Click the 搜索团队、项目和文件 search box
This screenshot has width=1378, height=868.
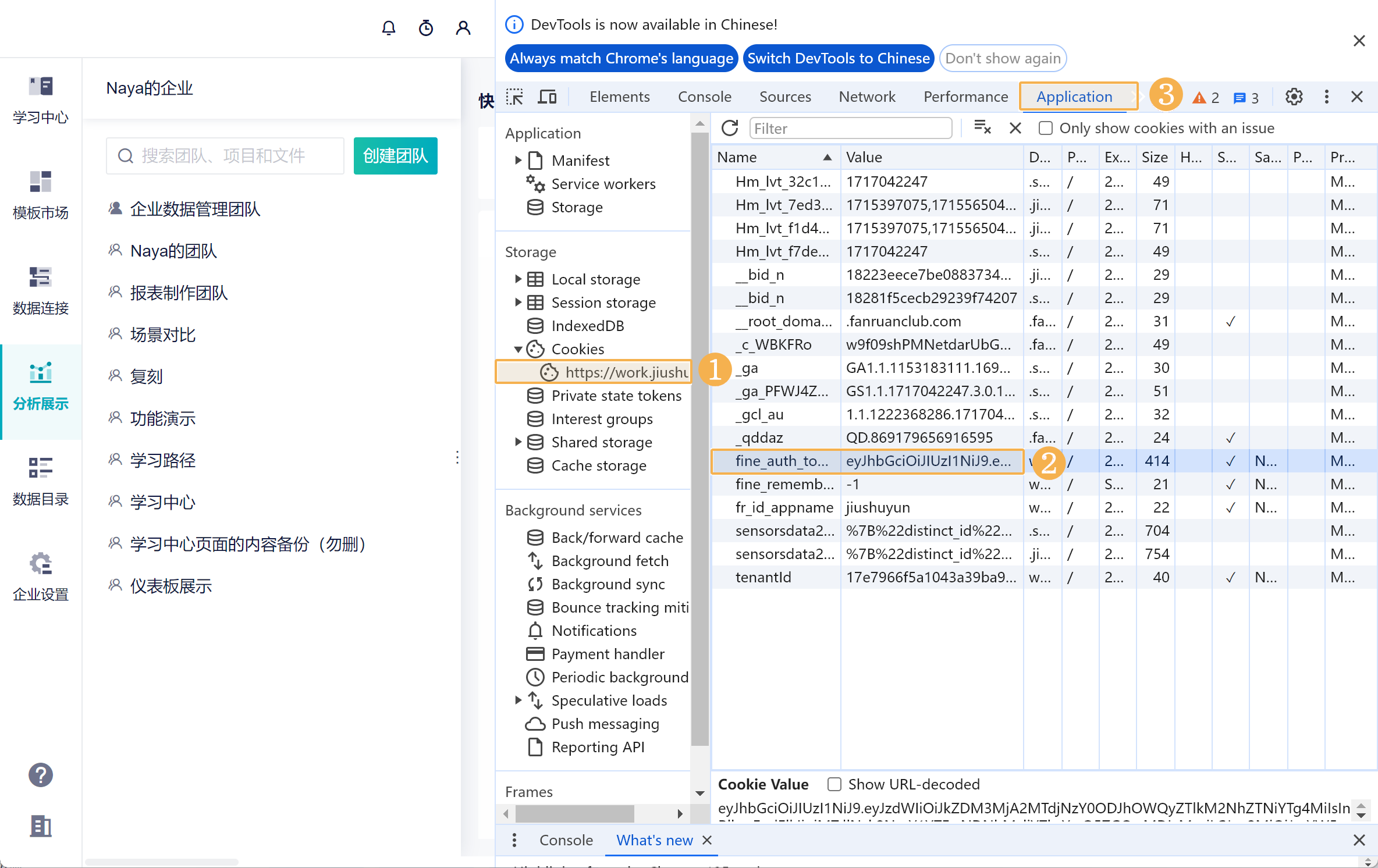[x=225, y=156]
